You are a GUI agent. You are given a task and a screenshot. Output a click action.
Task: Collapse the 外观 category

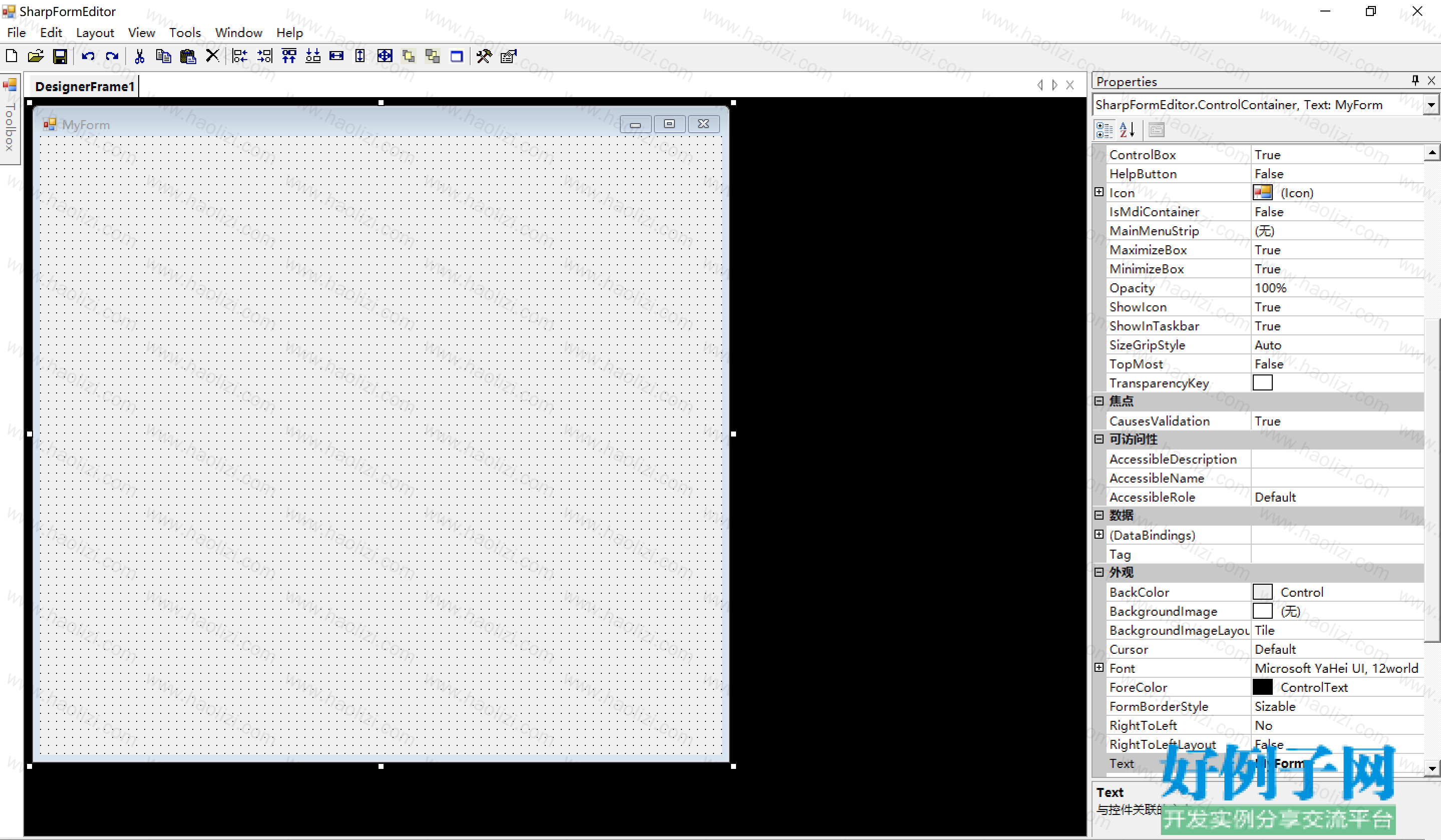(x=1099, y=572)
